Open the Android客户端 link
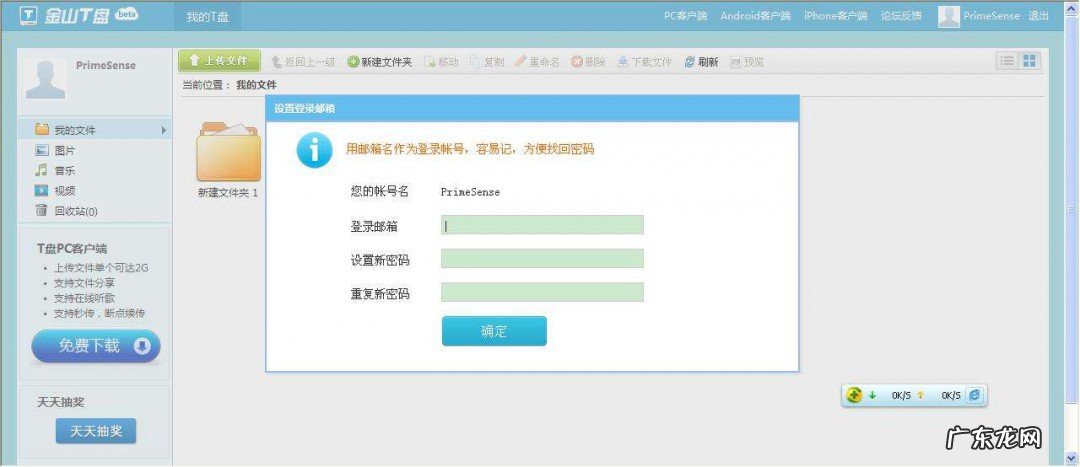Image resolution: width=1080 pixels, height=467 pixels. coord(756,16)
